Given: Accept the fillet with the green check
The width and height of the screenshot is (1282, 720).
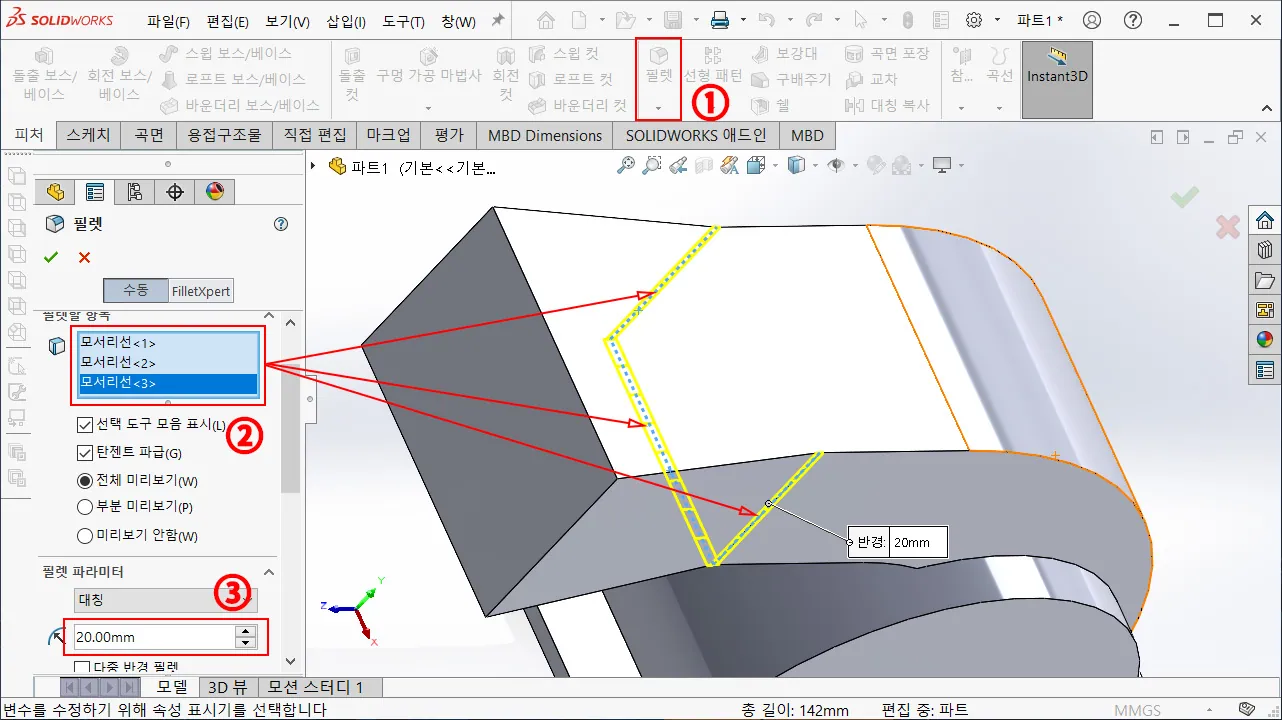Looking at the screenshot, I should pos(51,257).
